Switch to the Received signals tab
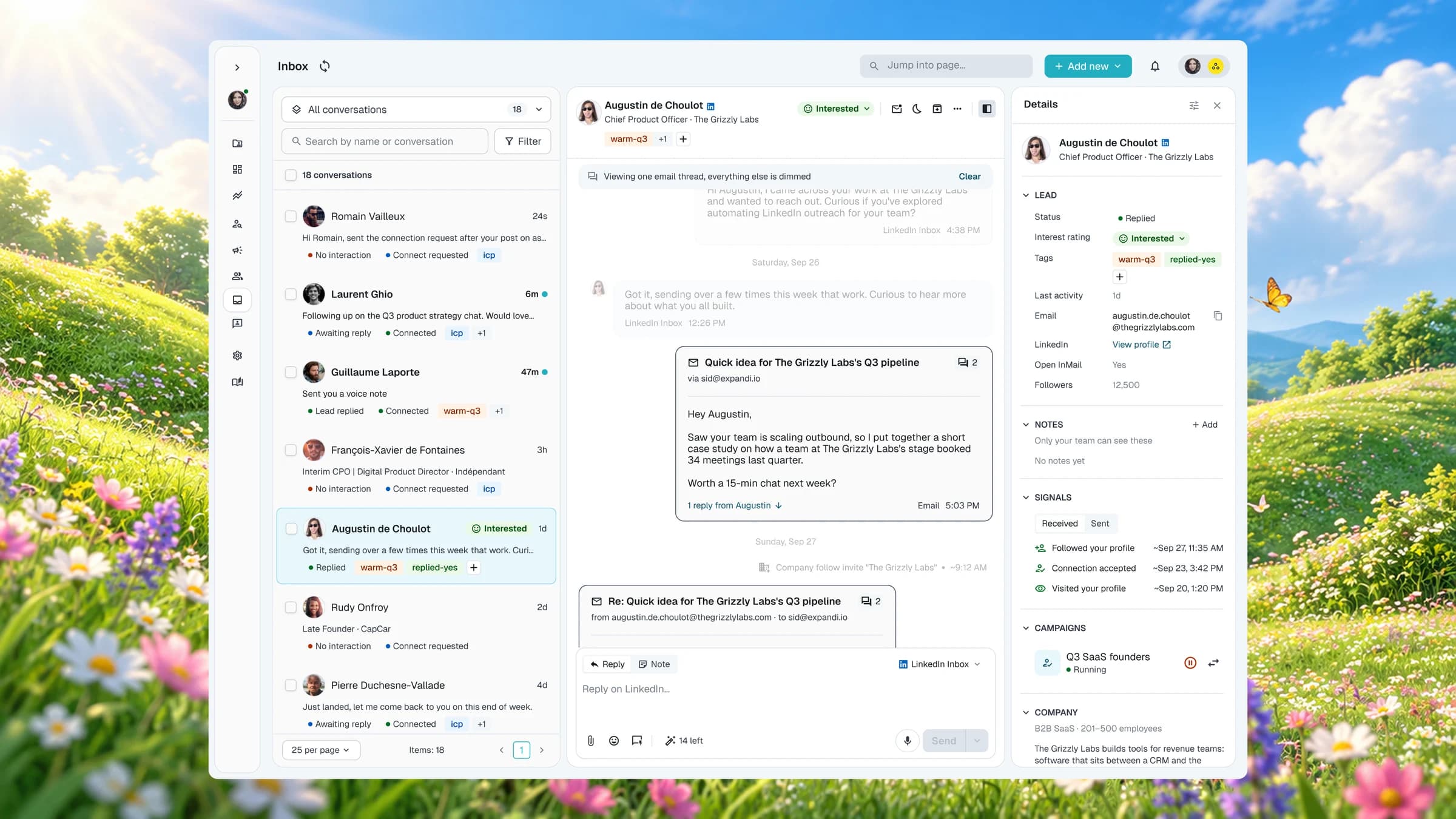Image resolution: width=1456 pixels, height=819 pixels. click(1059, 524)
